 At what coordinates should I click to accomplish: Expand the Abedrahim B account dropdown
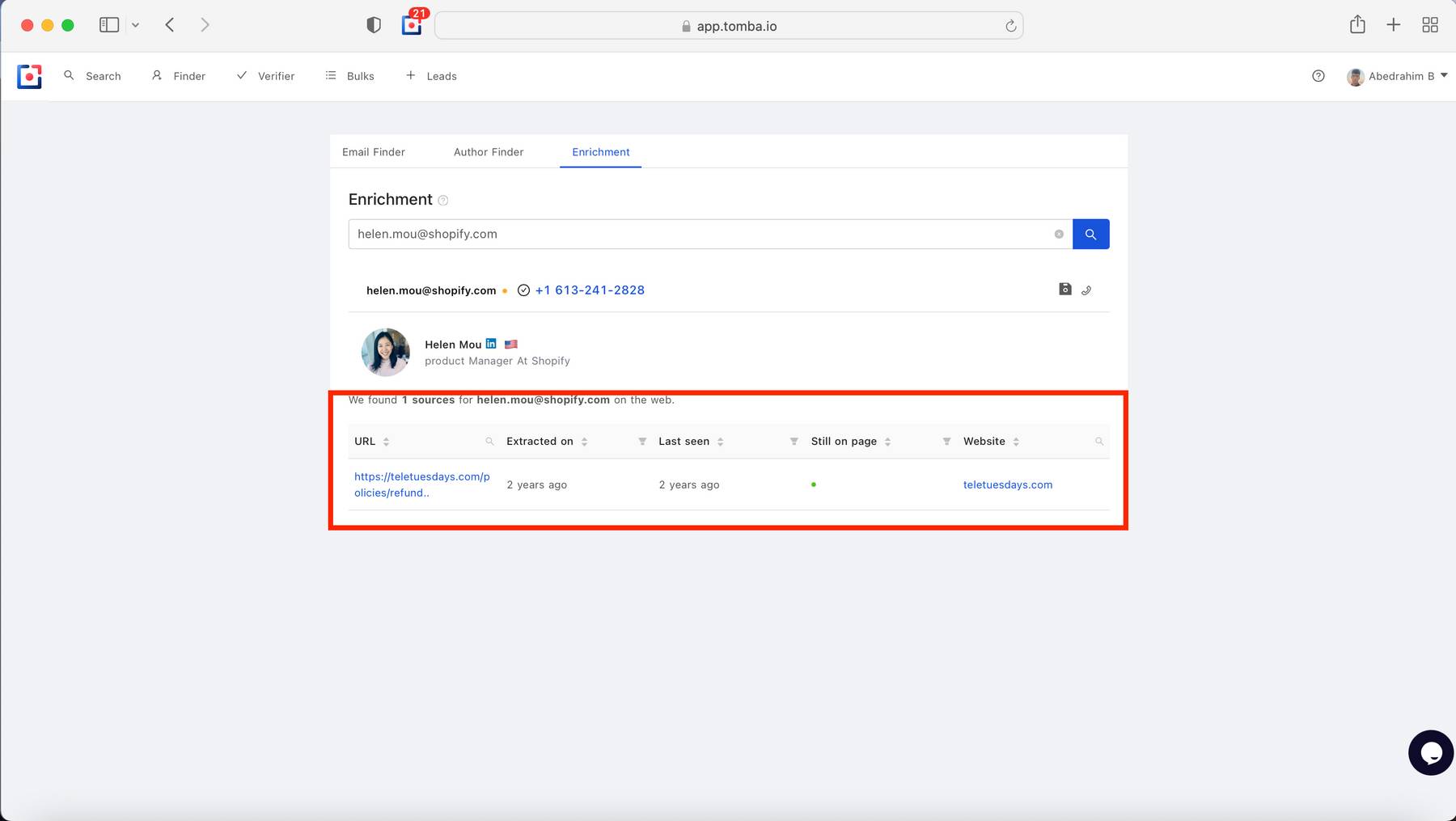(1445, 75)
